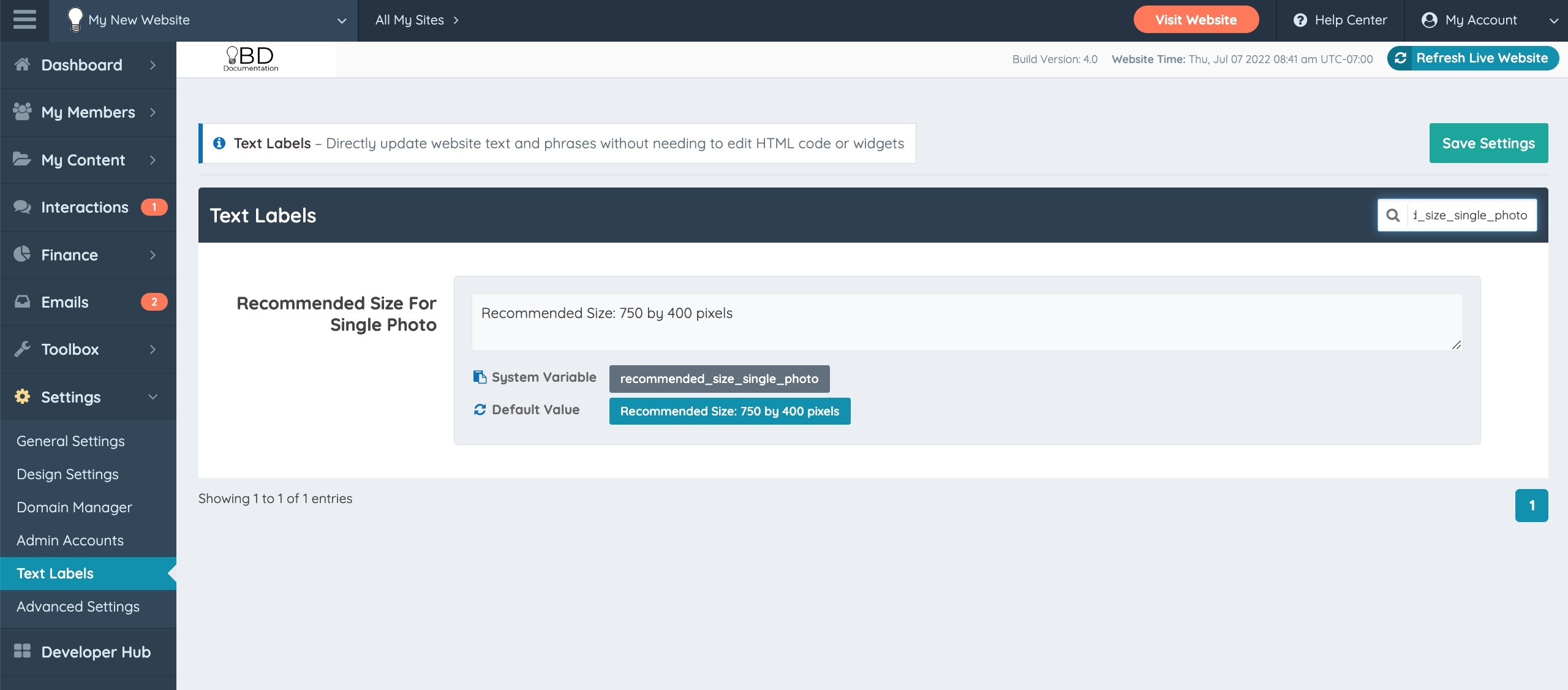Click the System Variable copy icon
This screenshot has width=1568, height=690.
(480, 377)
